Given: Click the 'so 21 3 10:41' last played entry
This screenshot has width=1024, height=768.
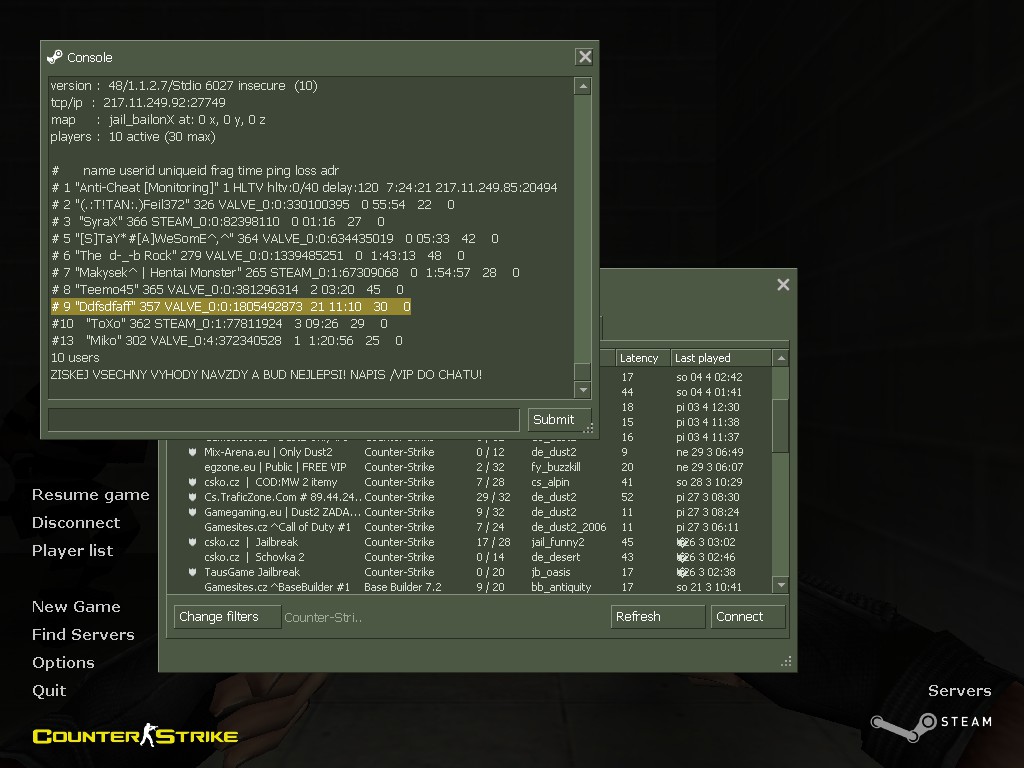Looking at the screenshot, I should coord(709,587).
